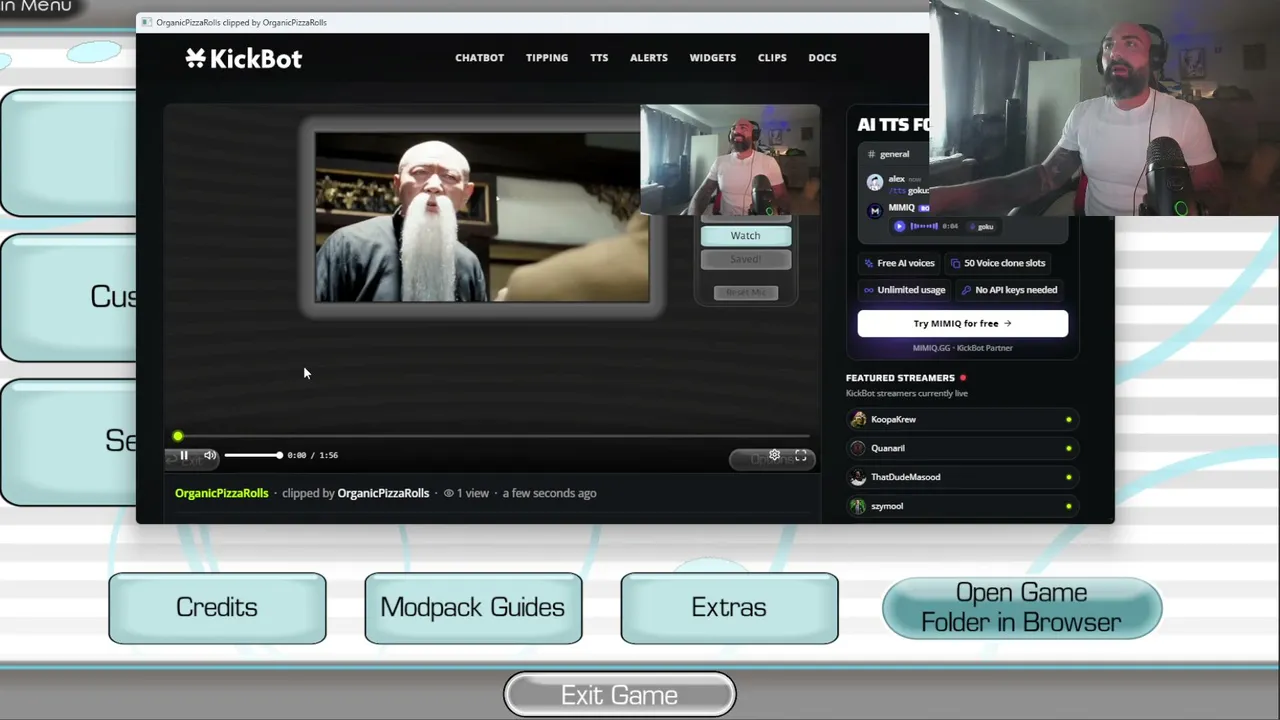Viewport: 1280px width, 720px height.
Task: Click the Exit Game button
Action: click(619, 695)
